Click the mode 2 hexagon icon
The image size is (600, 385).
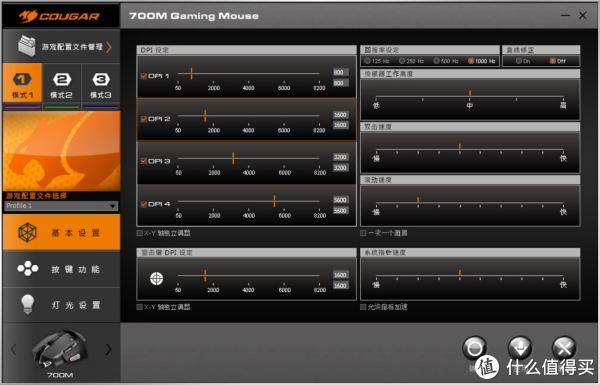[62, 79]
